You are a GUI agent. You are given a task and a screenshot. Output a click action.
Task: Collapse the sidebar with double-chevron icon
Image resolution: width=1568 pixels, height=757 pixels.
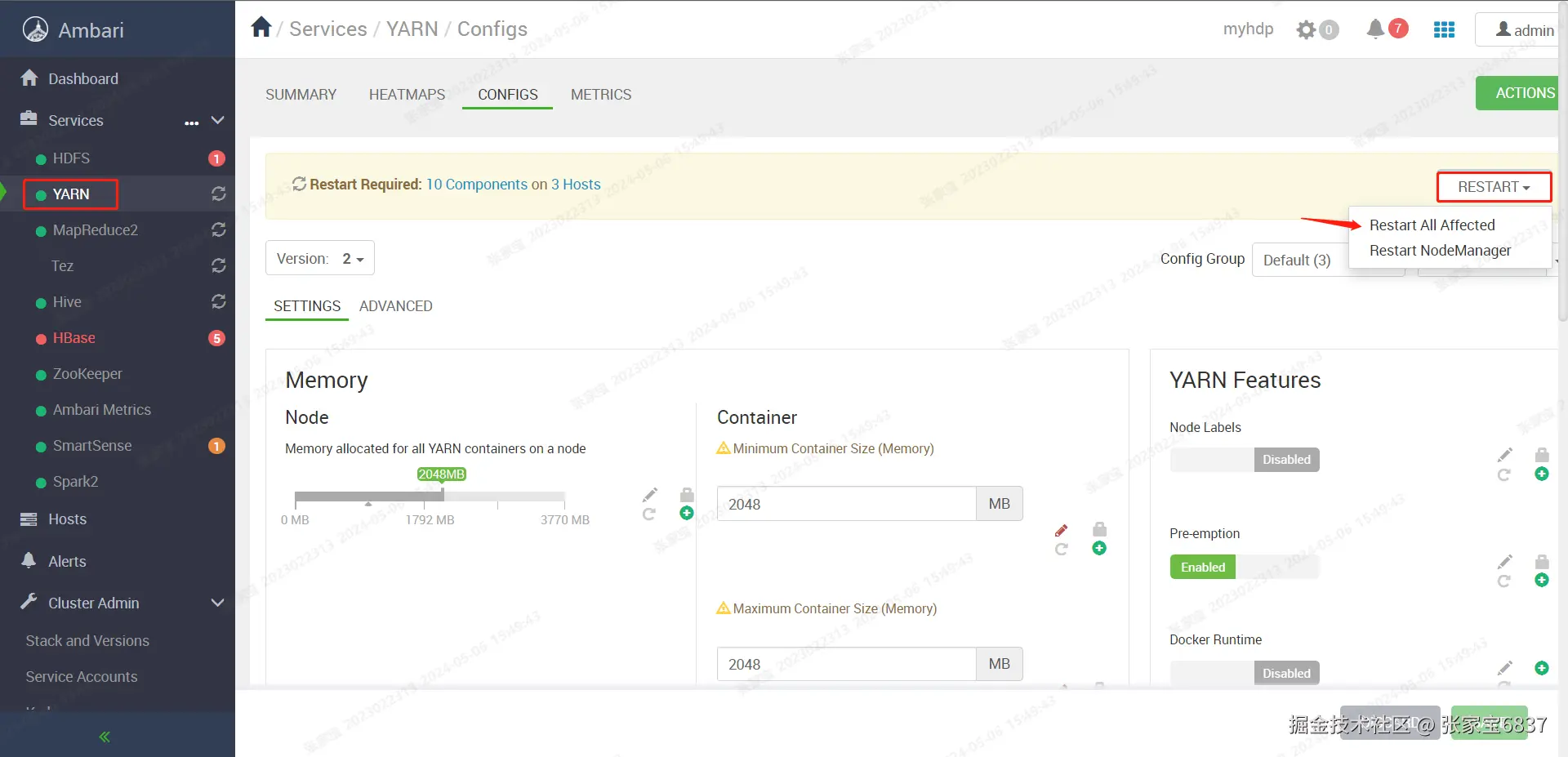pyautogui.click(x=105, y=737)
